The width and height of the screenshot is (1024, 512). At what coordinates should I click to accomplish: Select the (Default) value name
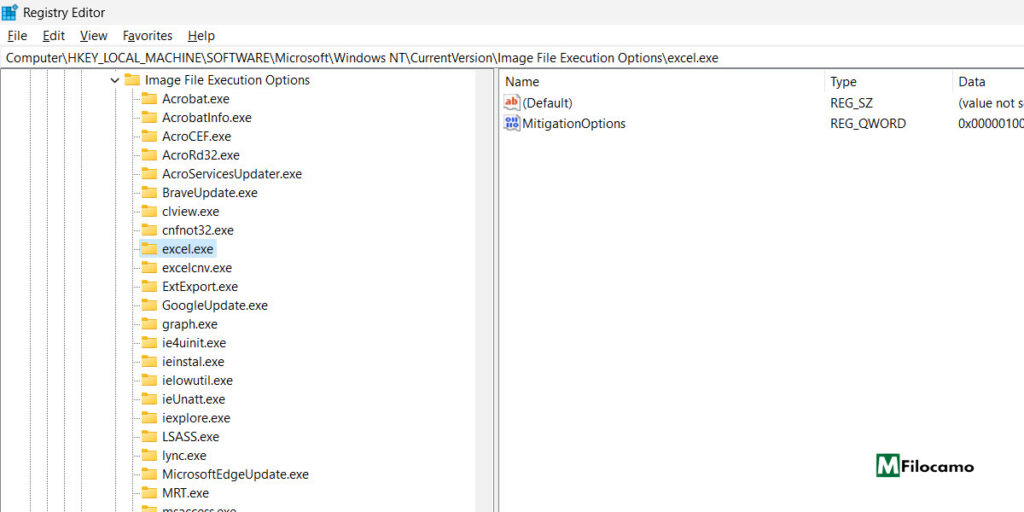[x=547, y=103]
